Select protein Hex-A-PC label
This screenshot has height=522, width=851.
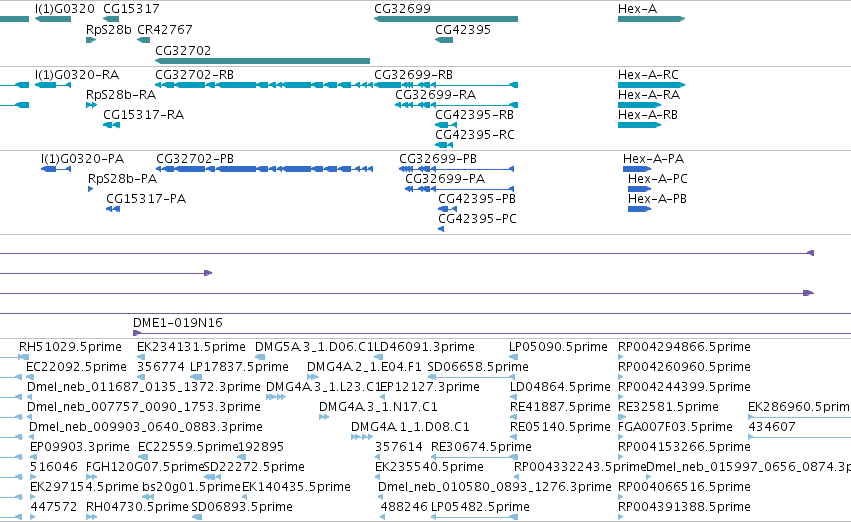click(658, 179)
